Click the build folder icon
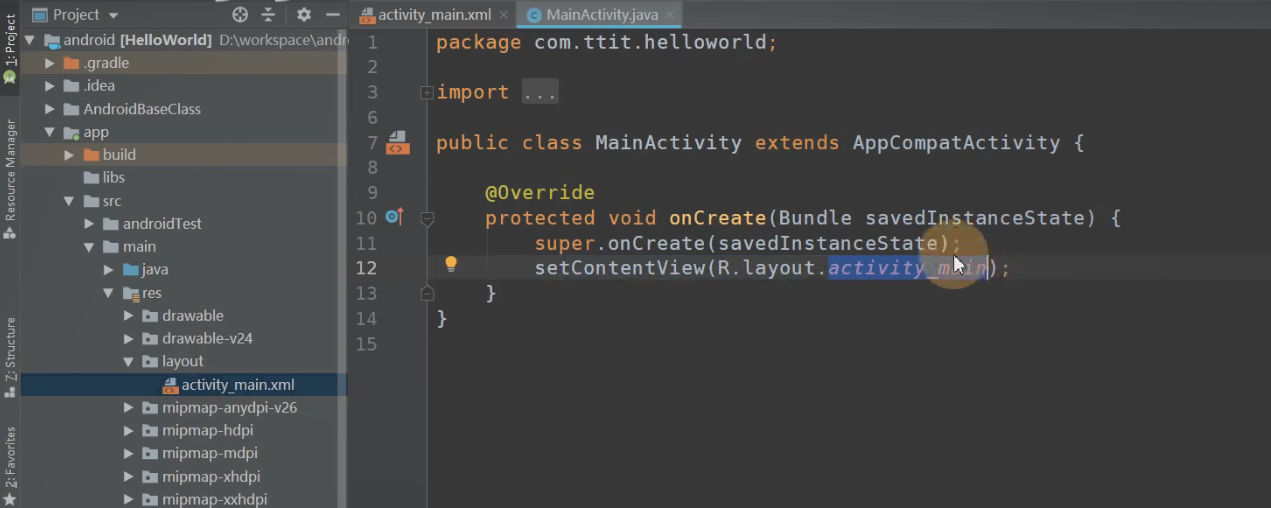The height and width of the screenshot is (508, 1271). coord(91,155)
